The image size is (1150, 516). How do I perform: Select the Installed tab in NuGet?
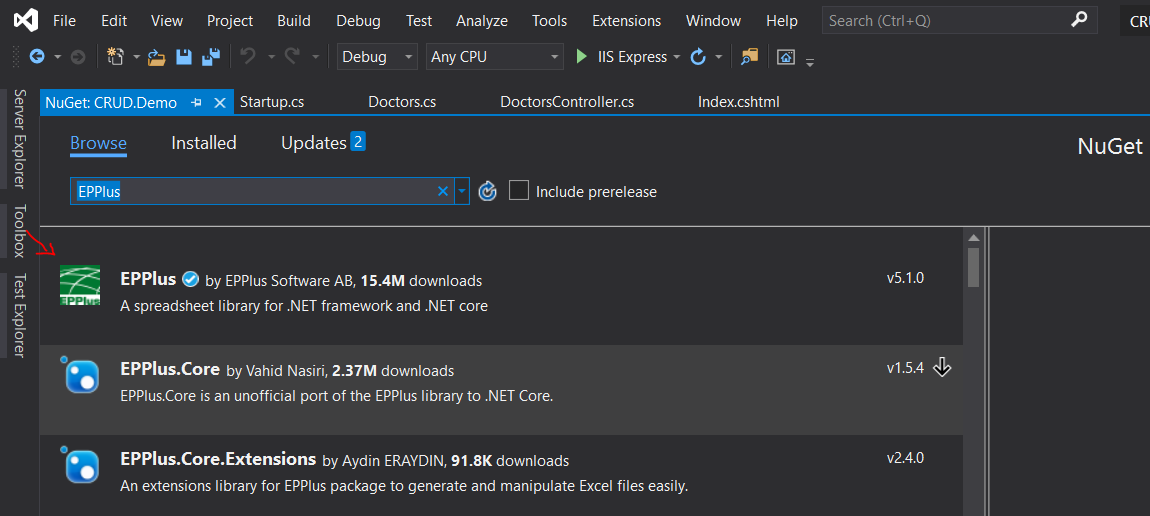pyautogui.click(x=204, y=143)
